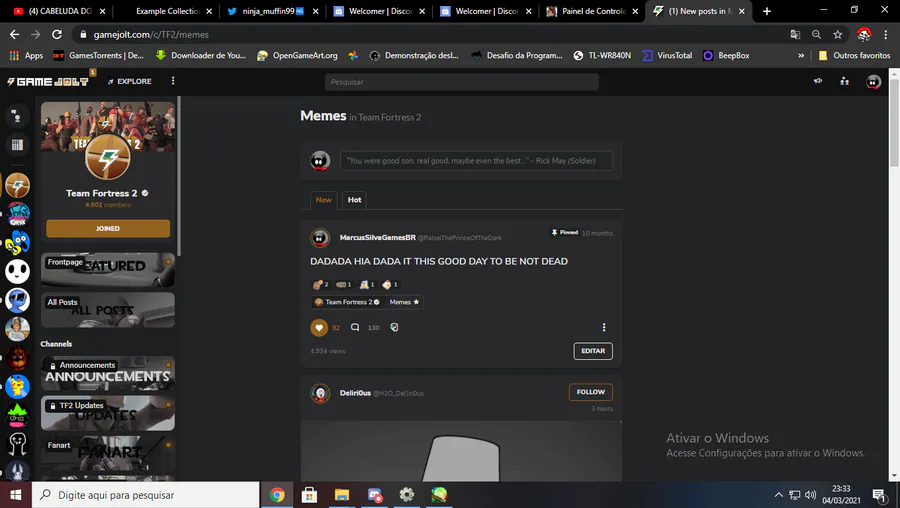Click the Team Fortress 2 community avatar
Screen dimensions: 900x508
(108, 157)
